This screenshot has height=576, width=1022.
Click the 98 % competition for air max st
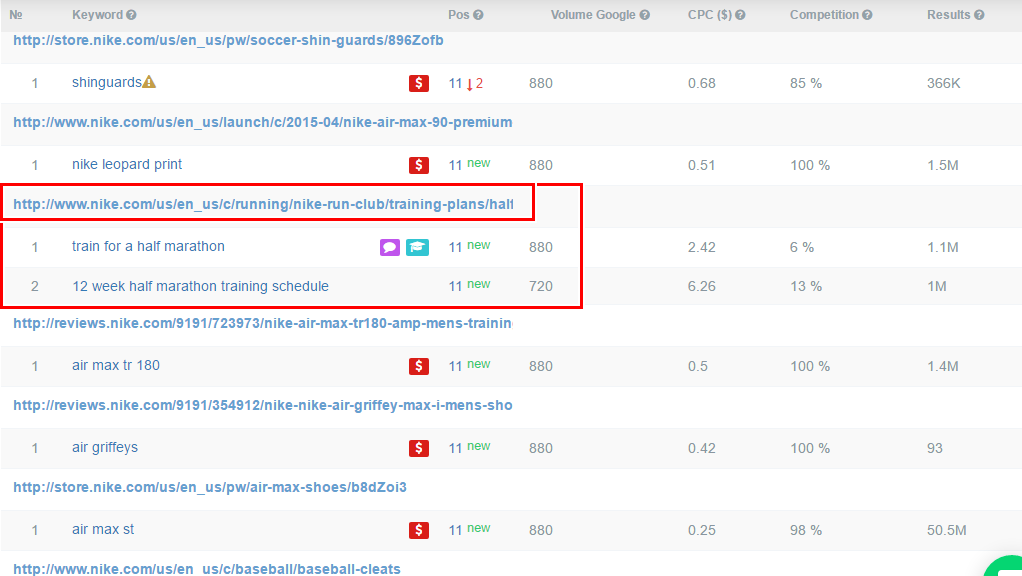[806, 530]
